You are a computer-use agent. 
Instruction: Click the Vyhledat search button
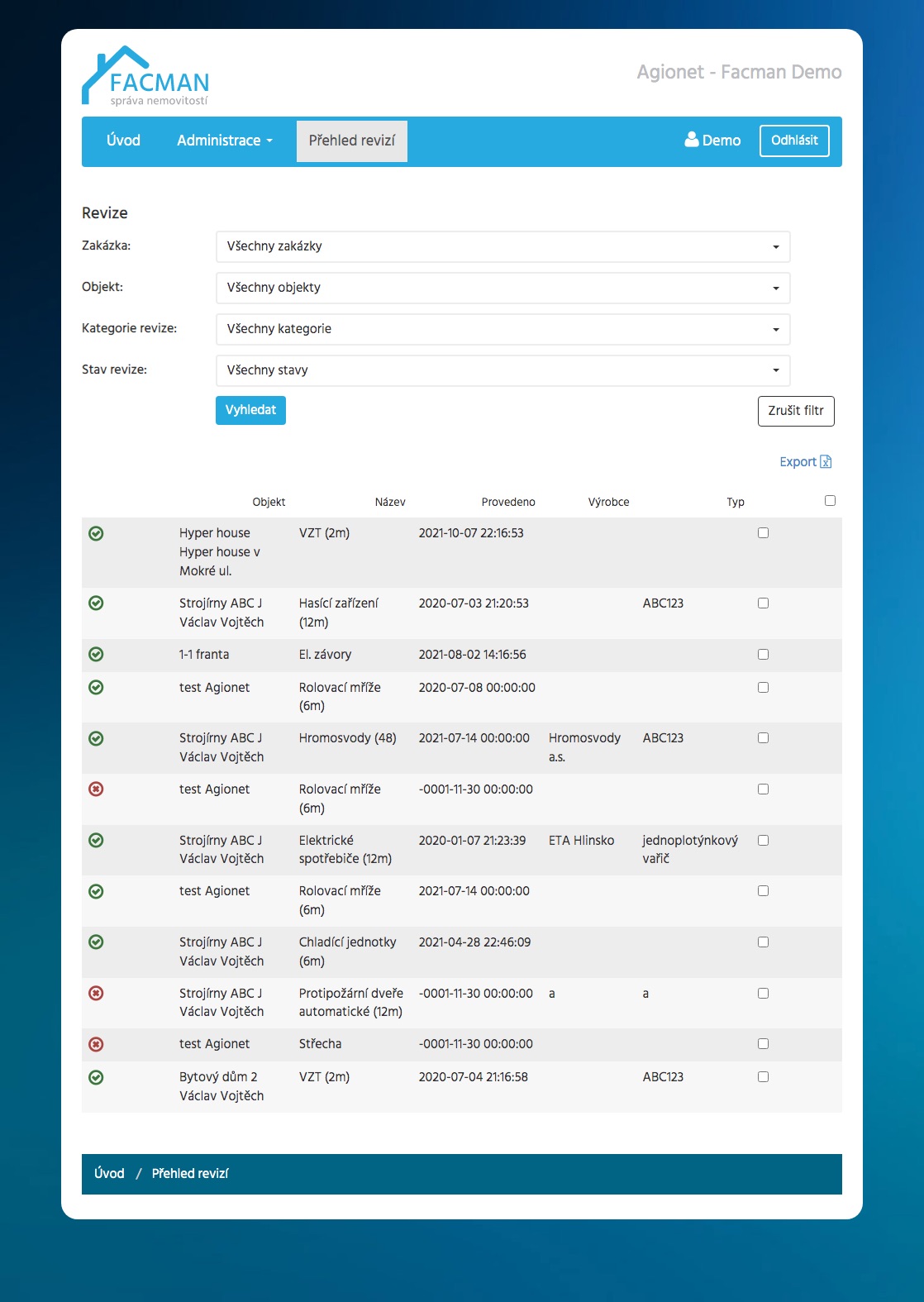pos(250,410)
